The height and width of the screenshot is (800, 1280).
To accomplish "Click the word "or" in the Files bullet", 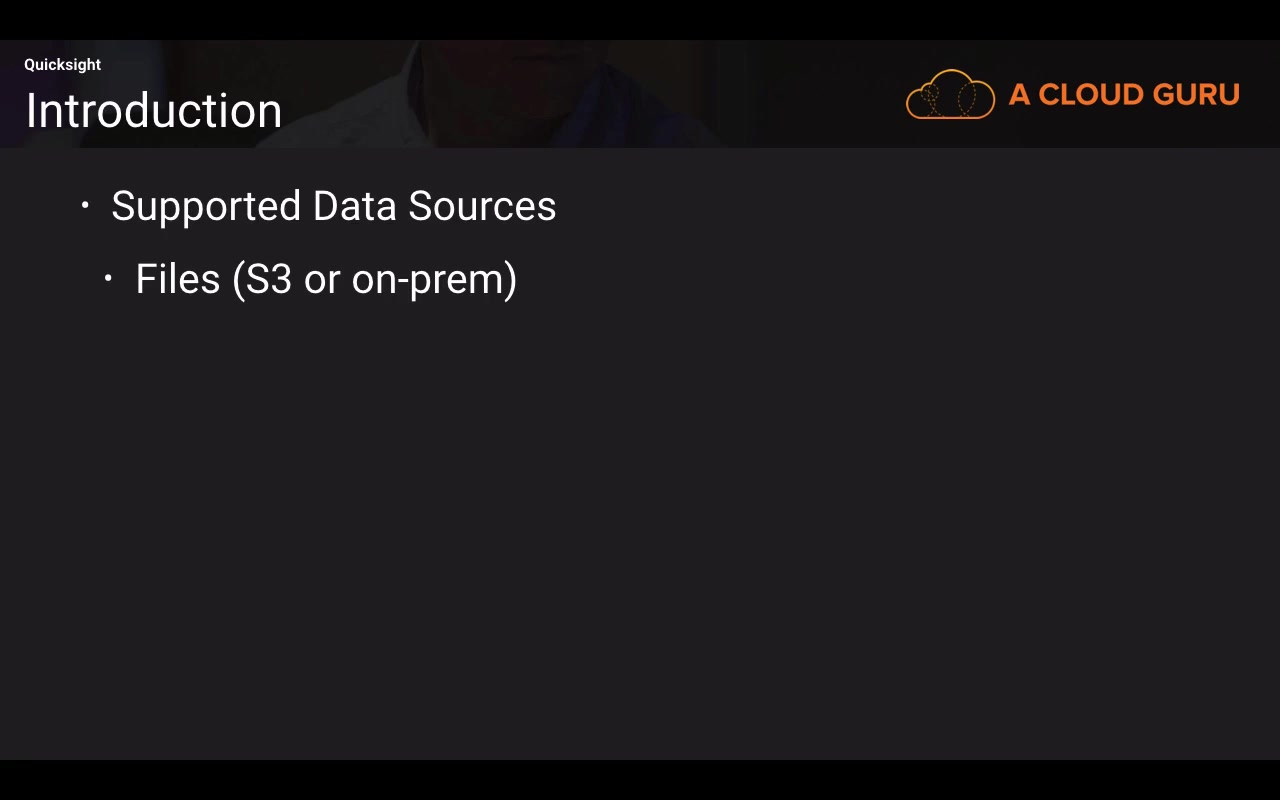I will tap(322, 280).
